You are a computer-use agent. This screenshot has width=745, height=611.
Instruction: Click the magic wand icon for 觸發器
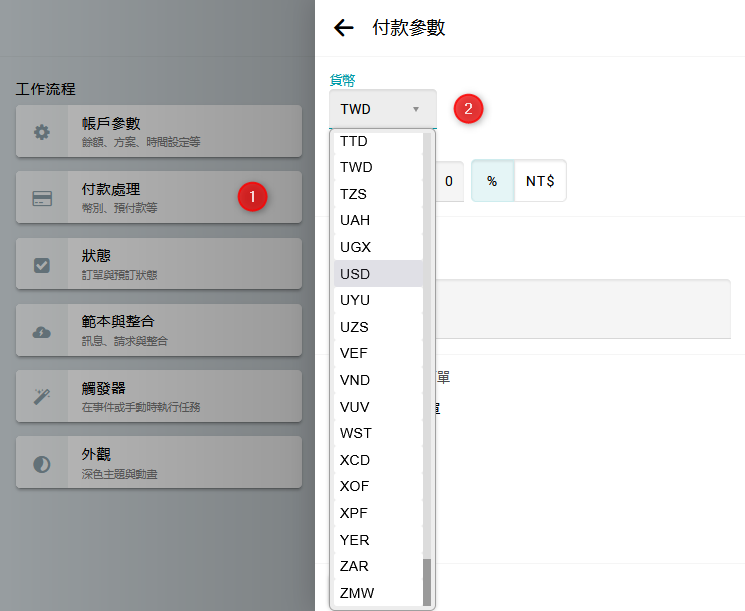point(42,397)
